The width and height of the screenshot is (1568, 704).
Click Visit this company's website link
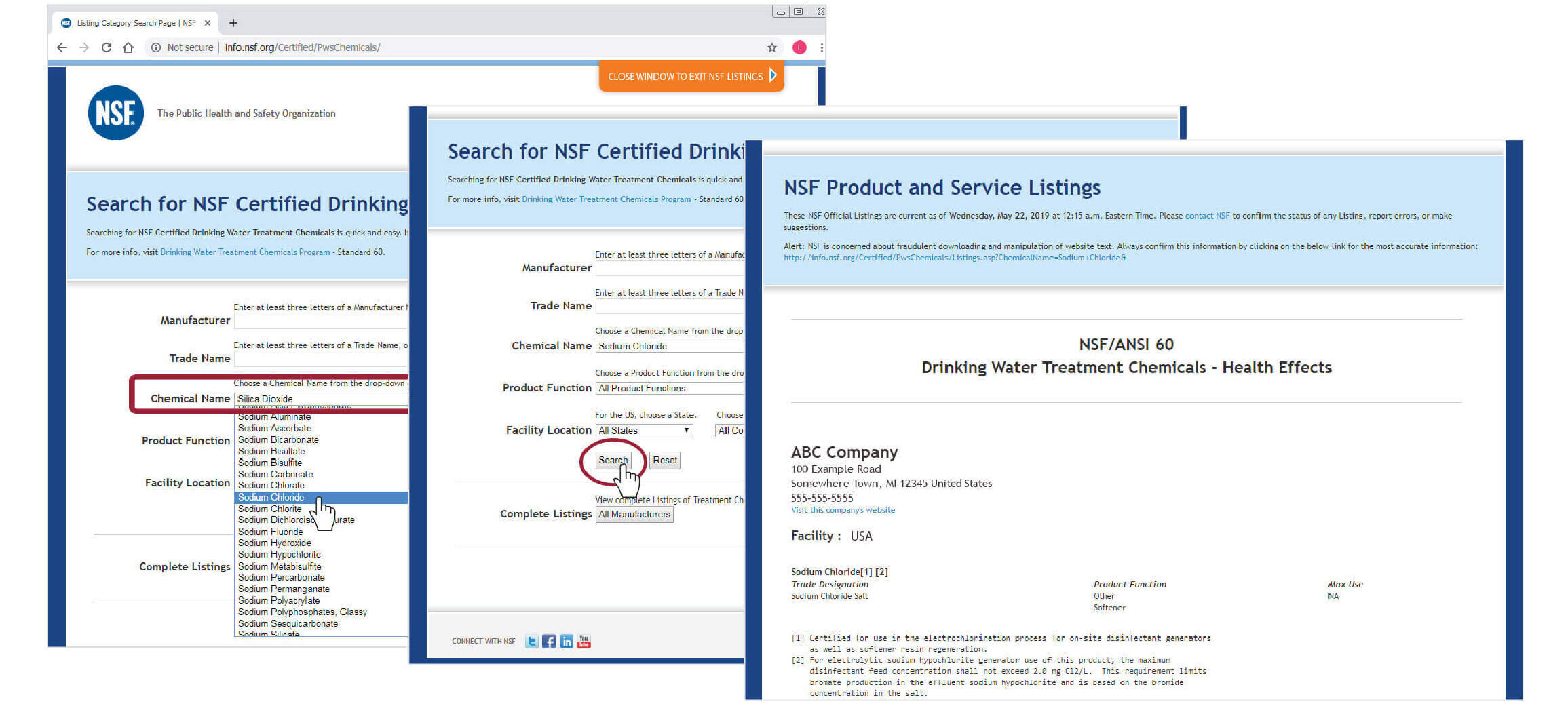click(x=843, y=510)
